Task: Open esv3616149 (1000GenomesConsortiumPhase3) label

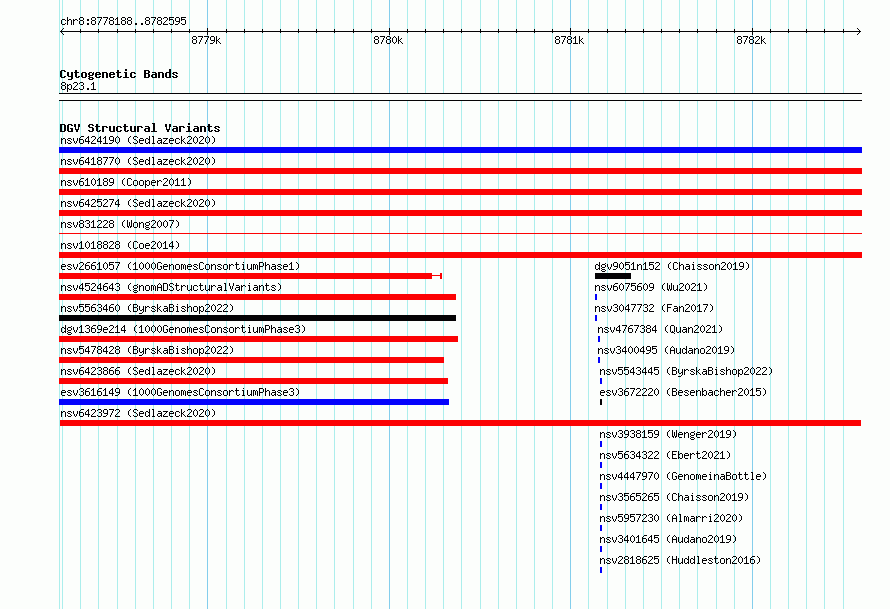Action: 180,392
